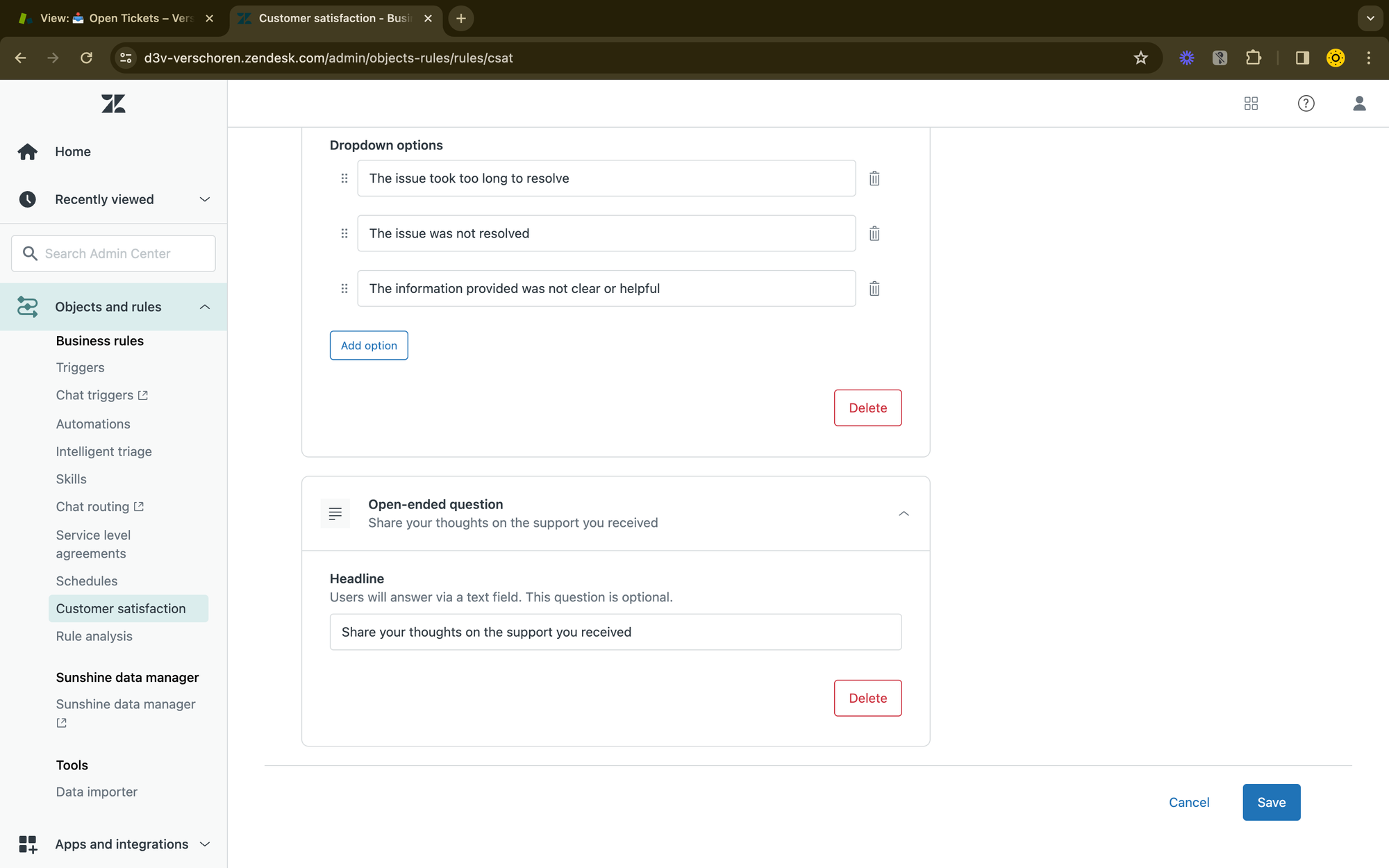Open the Zendesk products grid icon
1389x868 pixels.
1251,103
